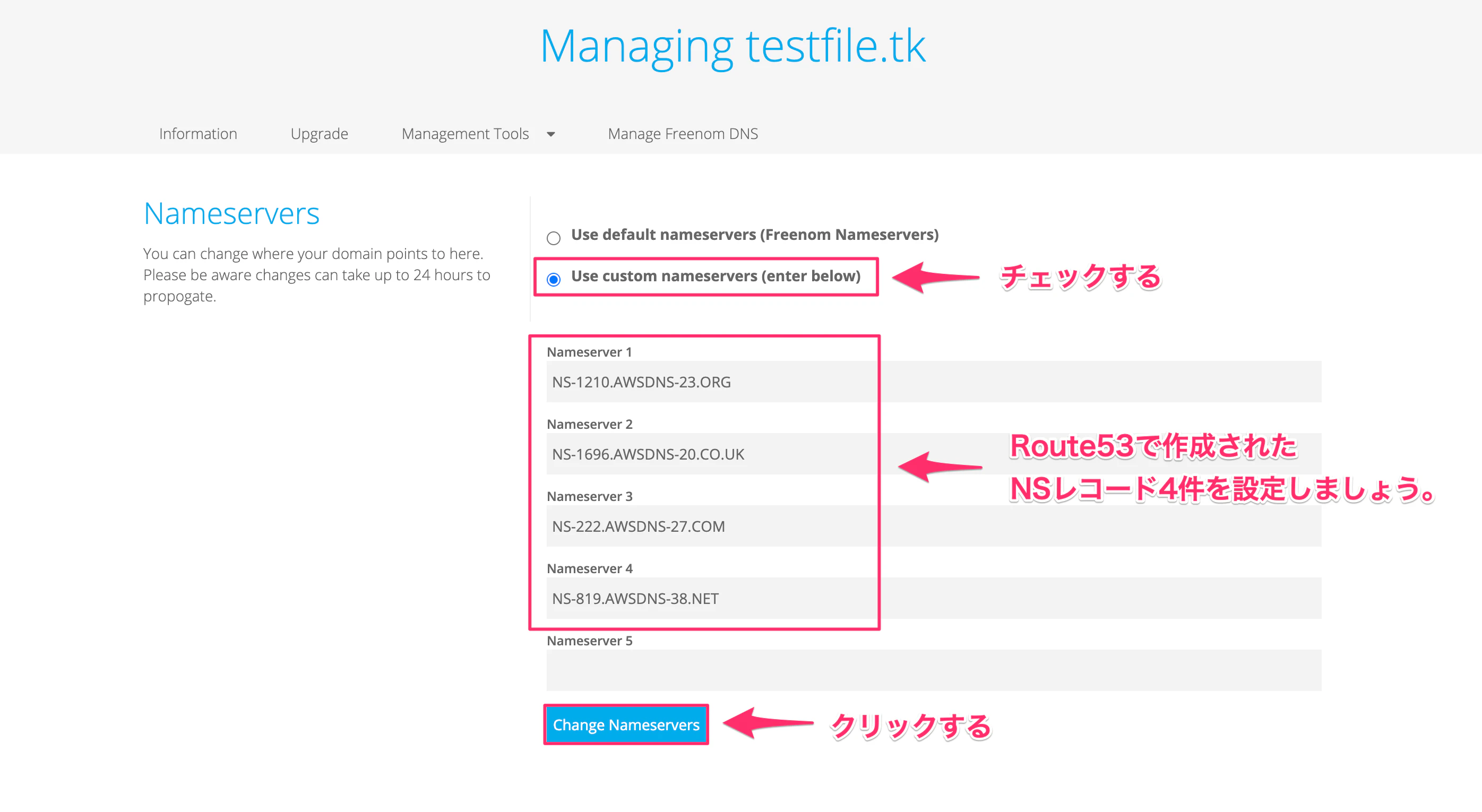Expand Management Tools dropdown arrow
1482x812 pixels.
point(550,134)
